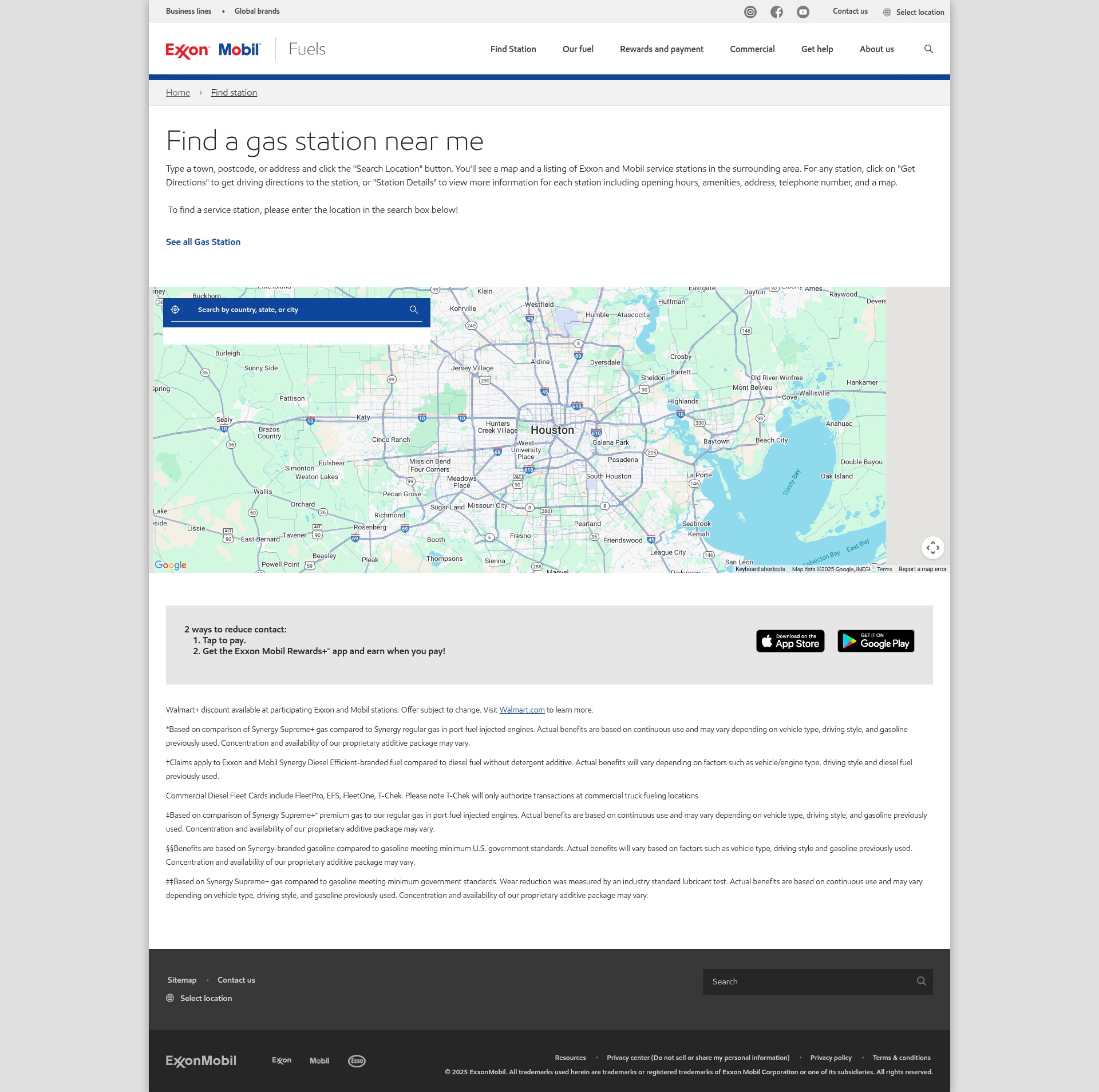Open About us menu

[x=876, y=49]
